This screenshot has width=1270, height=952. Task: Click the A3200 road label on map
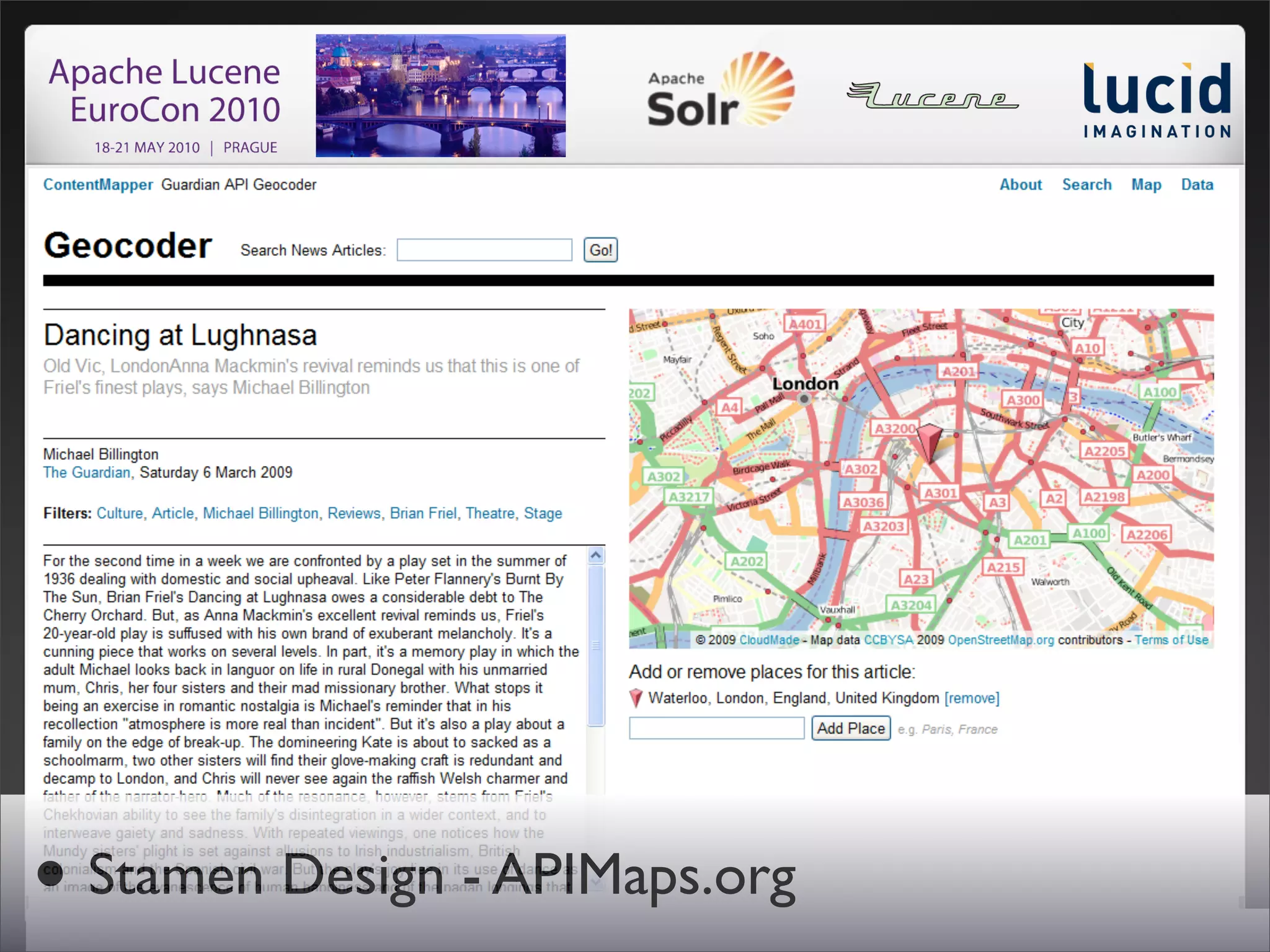coord(894,428)
